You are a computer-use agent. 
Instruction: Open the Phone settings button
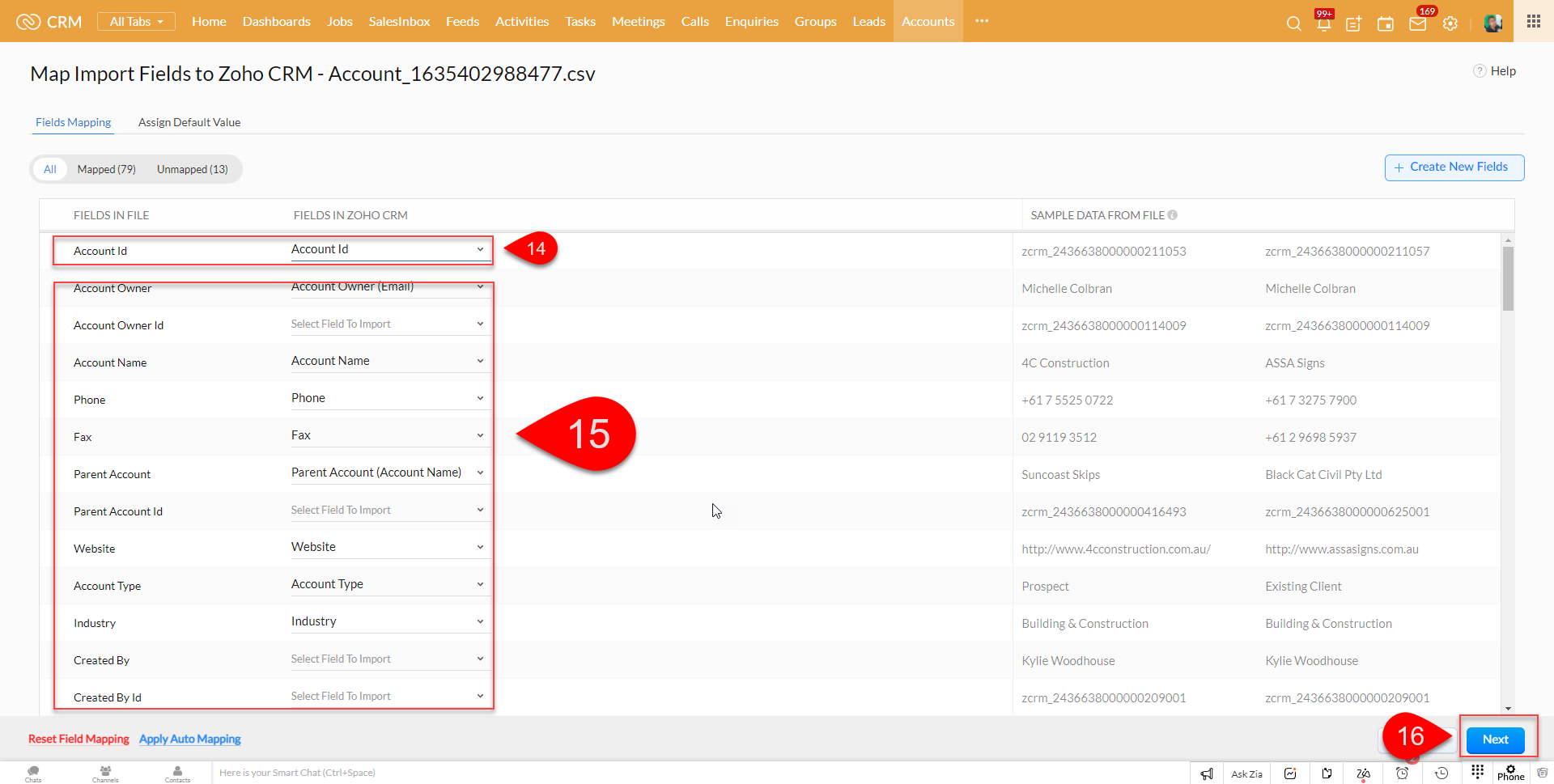[x=1510, y=773]
